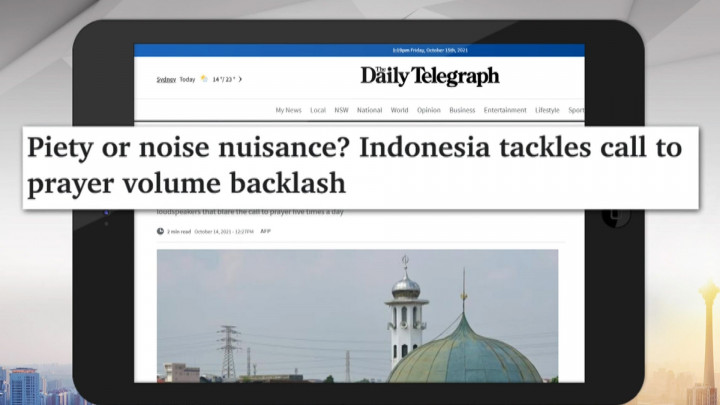Open the Sport section
The width and height of the screenshot is (720, 405).
click(x=576, y=110)
